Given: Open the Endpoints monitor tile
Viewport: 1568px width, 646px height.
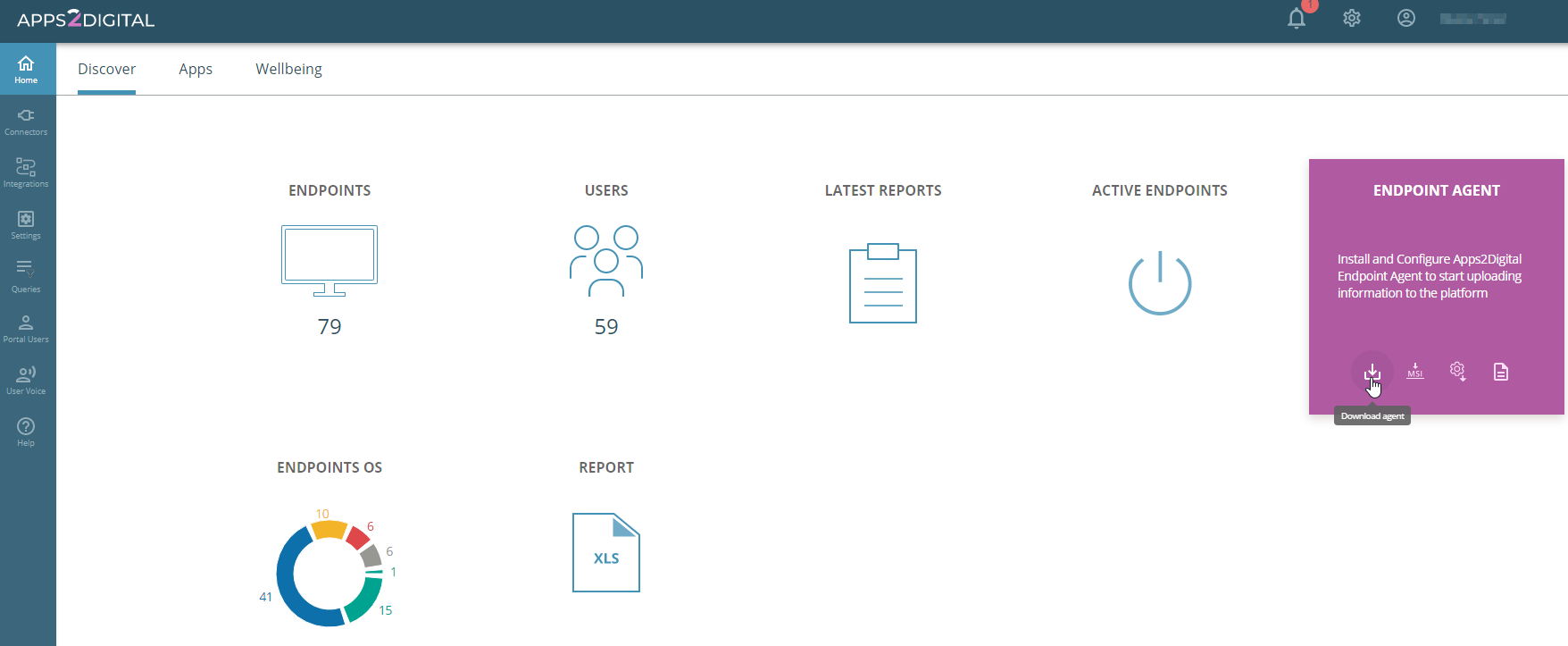Looking at the screenshot, I should point(329,261).
